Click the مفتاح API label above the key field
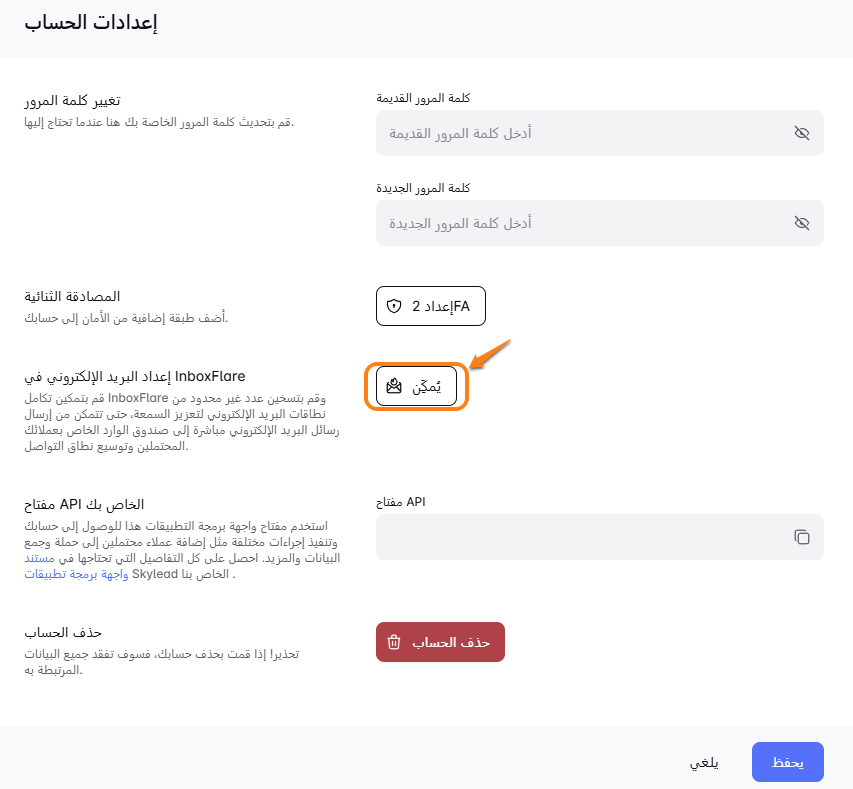The image size is (853, 789). tap(401, 501)
